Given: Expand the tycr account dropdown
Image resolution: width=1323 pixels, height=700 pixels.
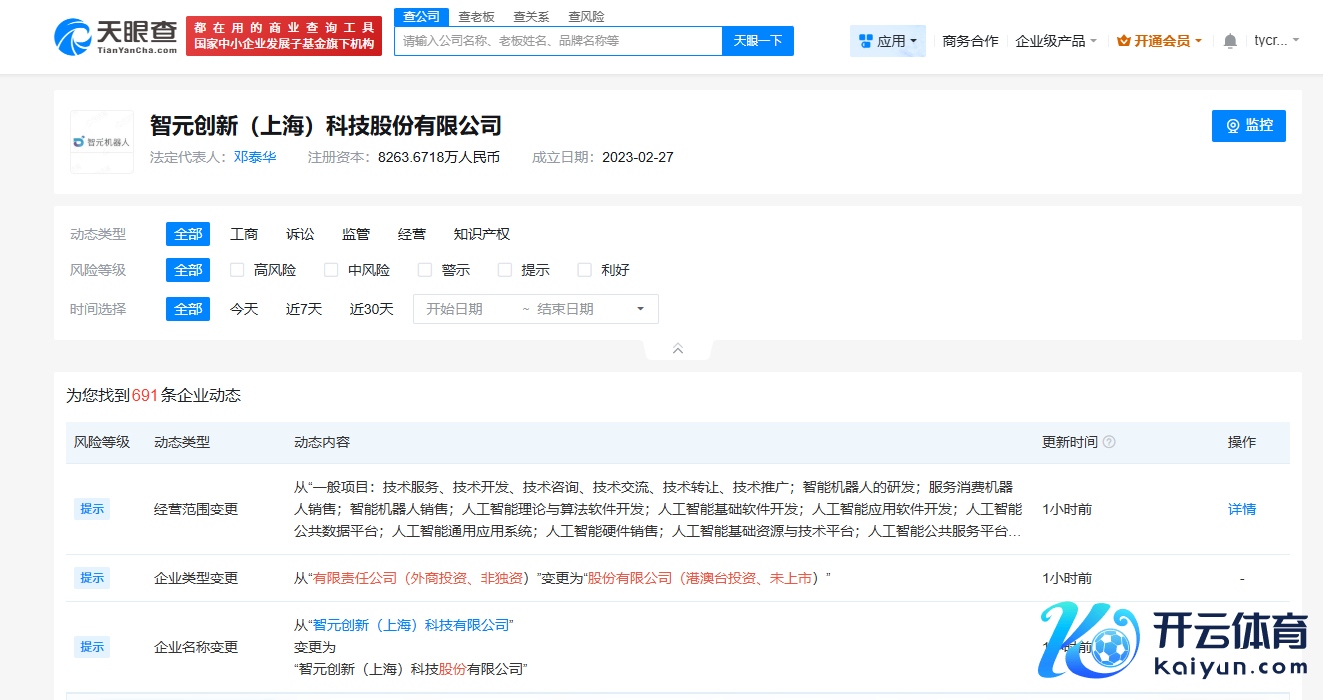Looking at the screenshot, I should (1277, 41).
